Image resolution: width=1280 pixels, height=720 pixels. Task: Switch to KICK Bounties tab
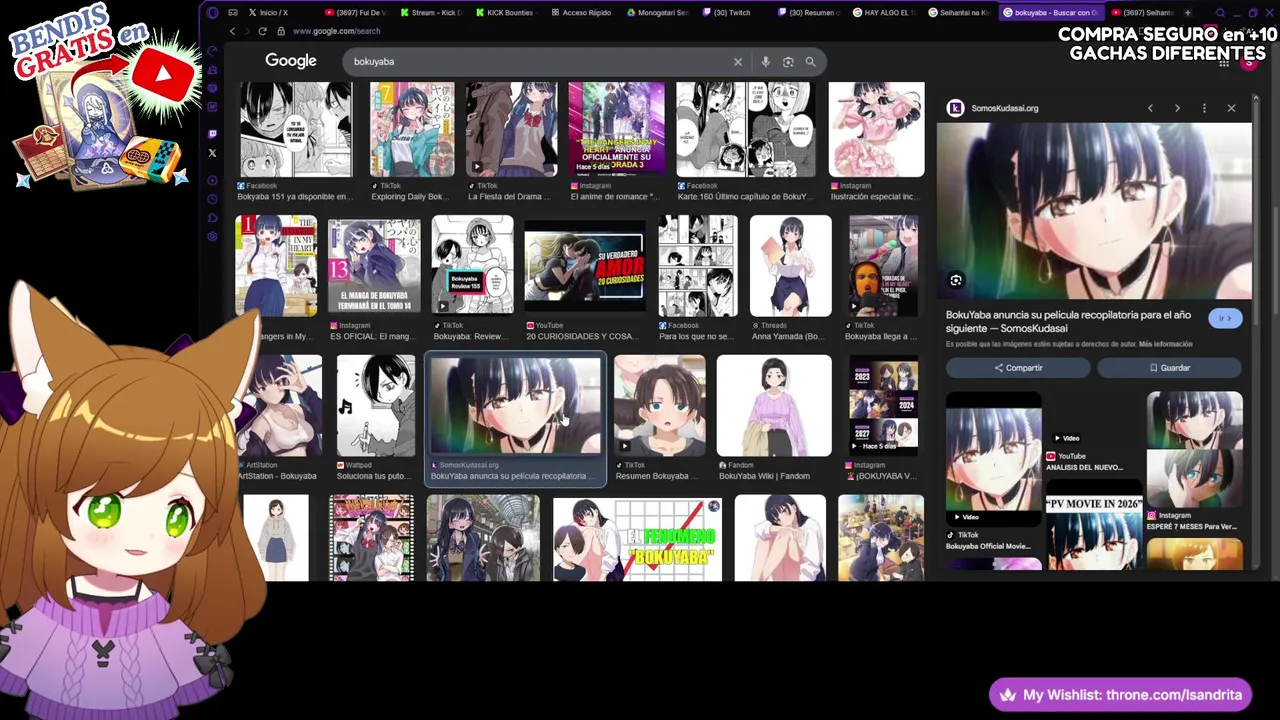click(x=508, y=13)
